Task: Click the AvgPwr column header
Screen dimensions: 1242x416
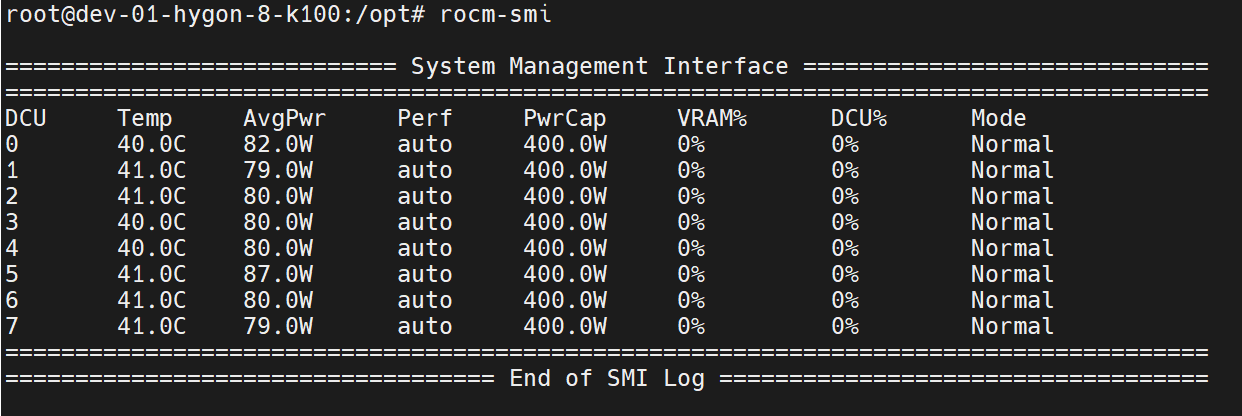Action: [285, 119]
